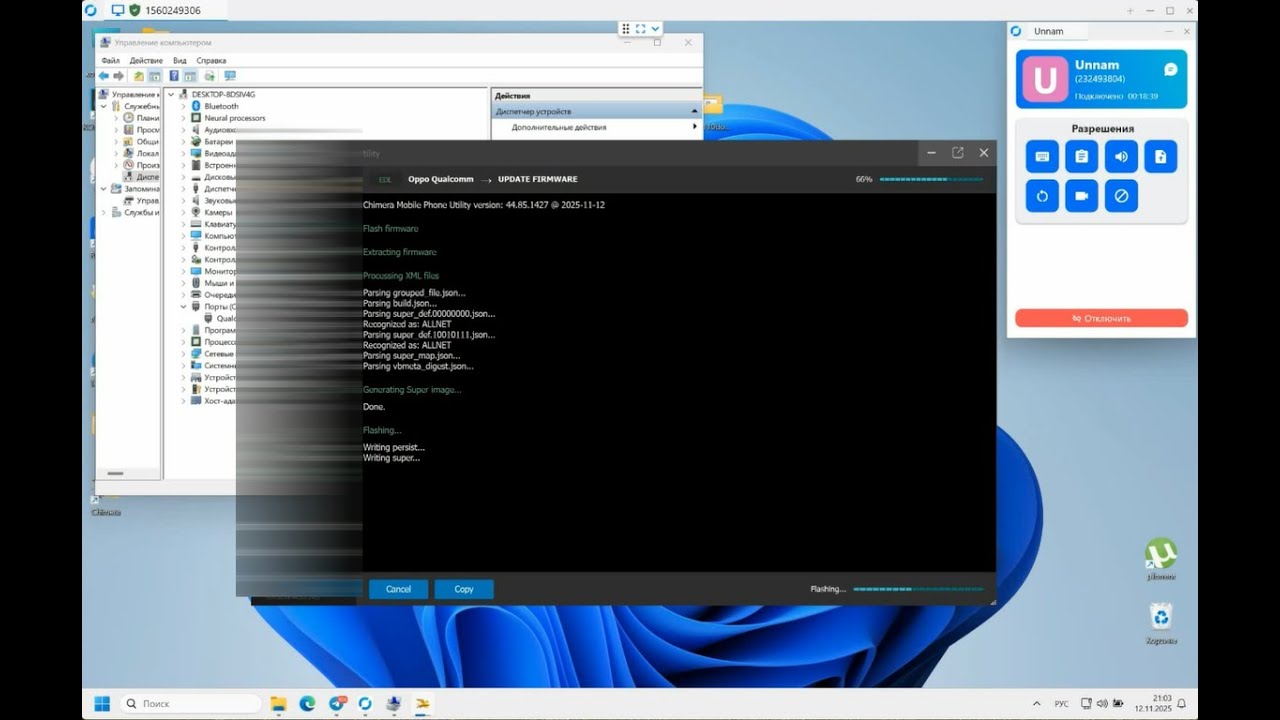
Task: Open File Explorer from the taskbar
Action: tap(279, 703)
